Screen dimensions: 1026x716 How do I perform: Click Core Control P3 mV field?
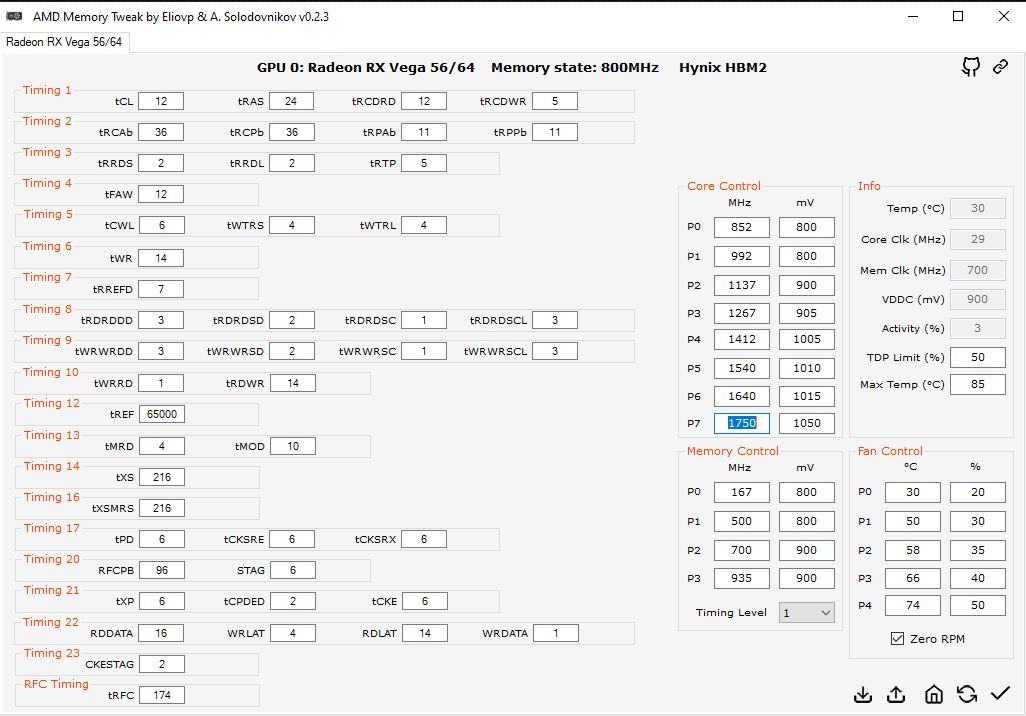tap(807, 313)
